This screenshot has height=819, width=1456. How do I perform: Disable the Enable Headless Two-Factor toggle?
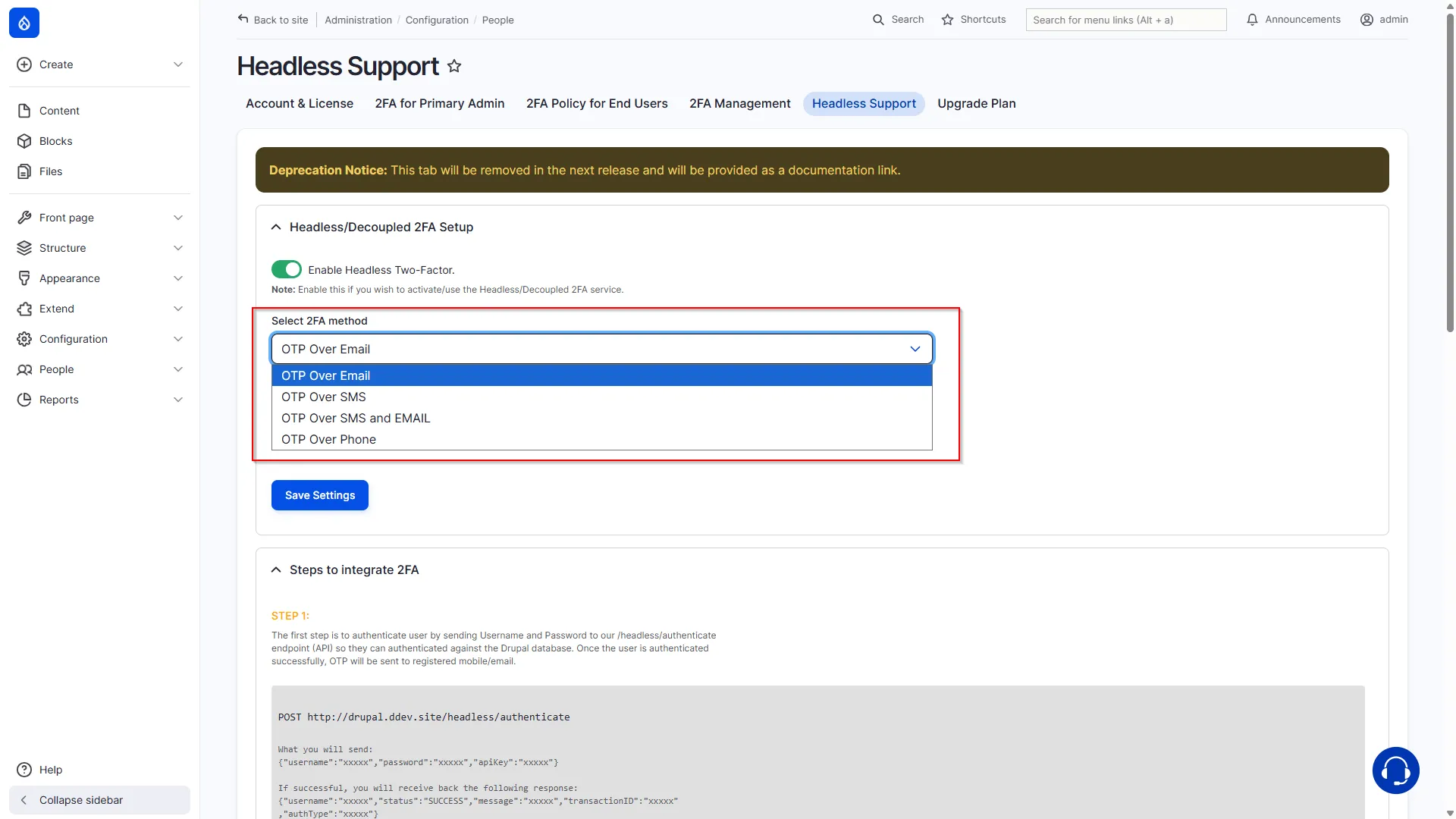pos(287,269)
